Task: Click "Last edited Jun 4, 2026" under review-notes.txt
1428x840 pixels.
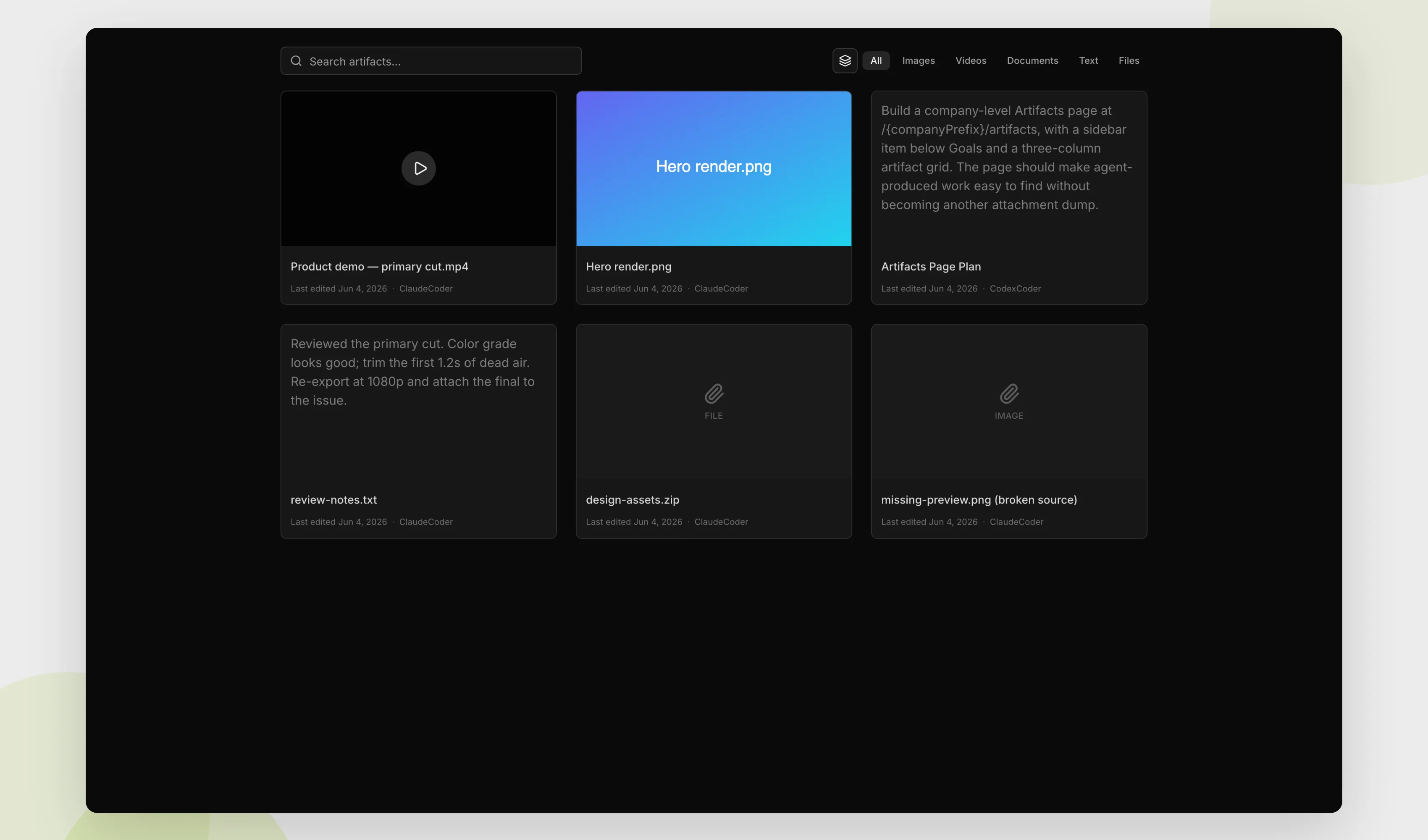Action: click(339, 522)
